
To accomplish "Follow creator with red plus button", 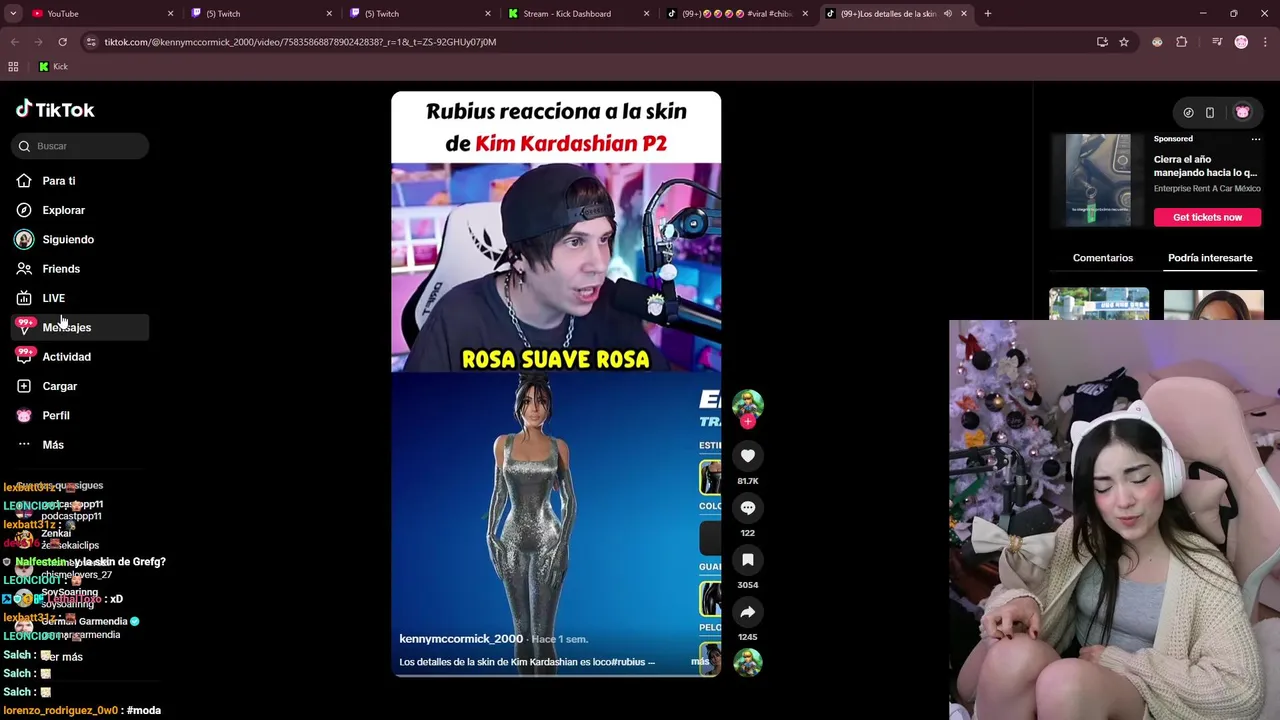I will click(747, 421).
